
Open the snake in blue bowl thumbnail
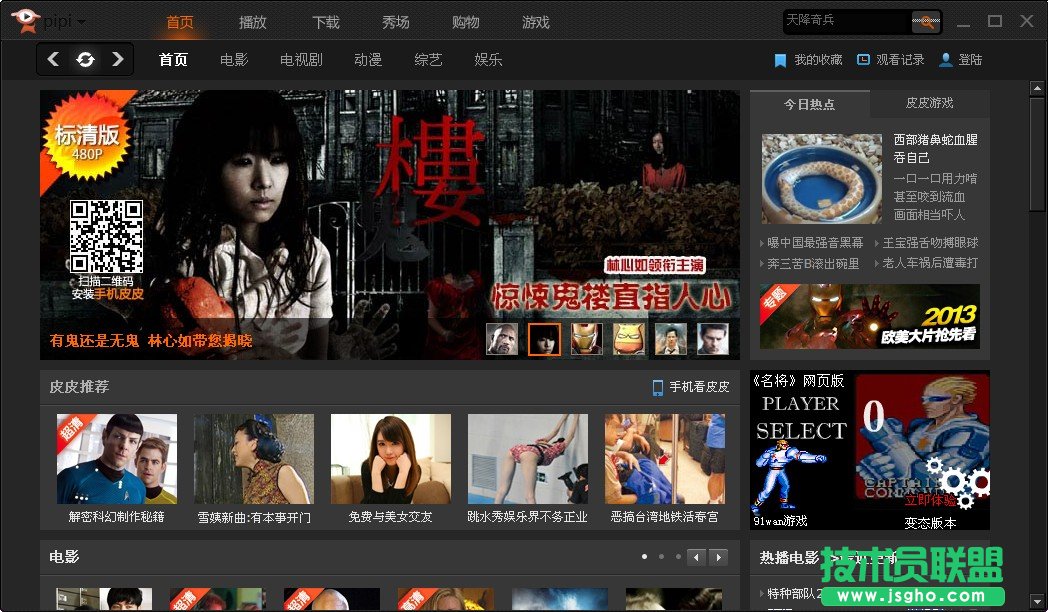click(x=821, y=178)
